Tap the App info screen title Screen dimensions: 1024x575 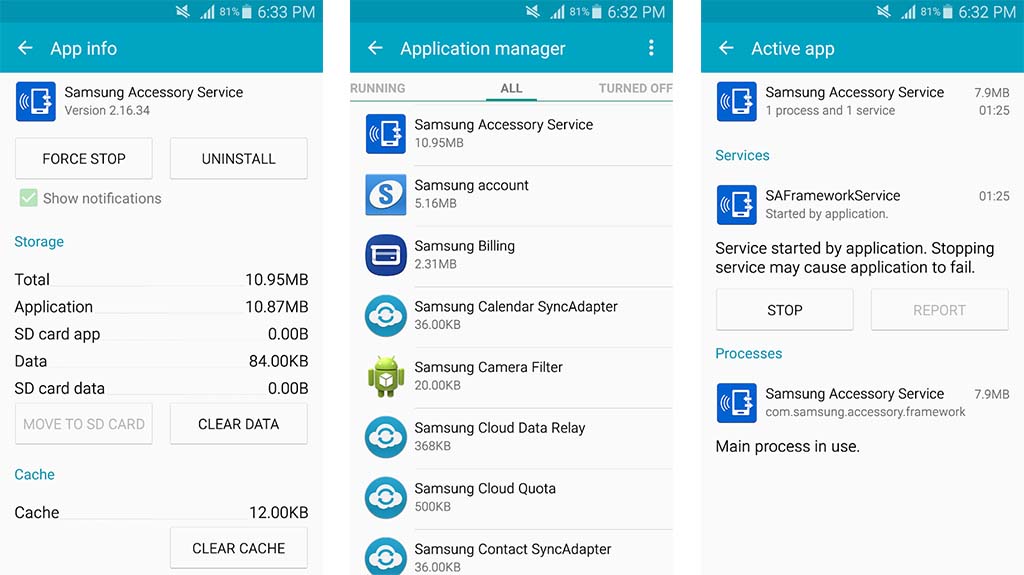(x=84, y=48)
